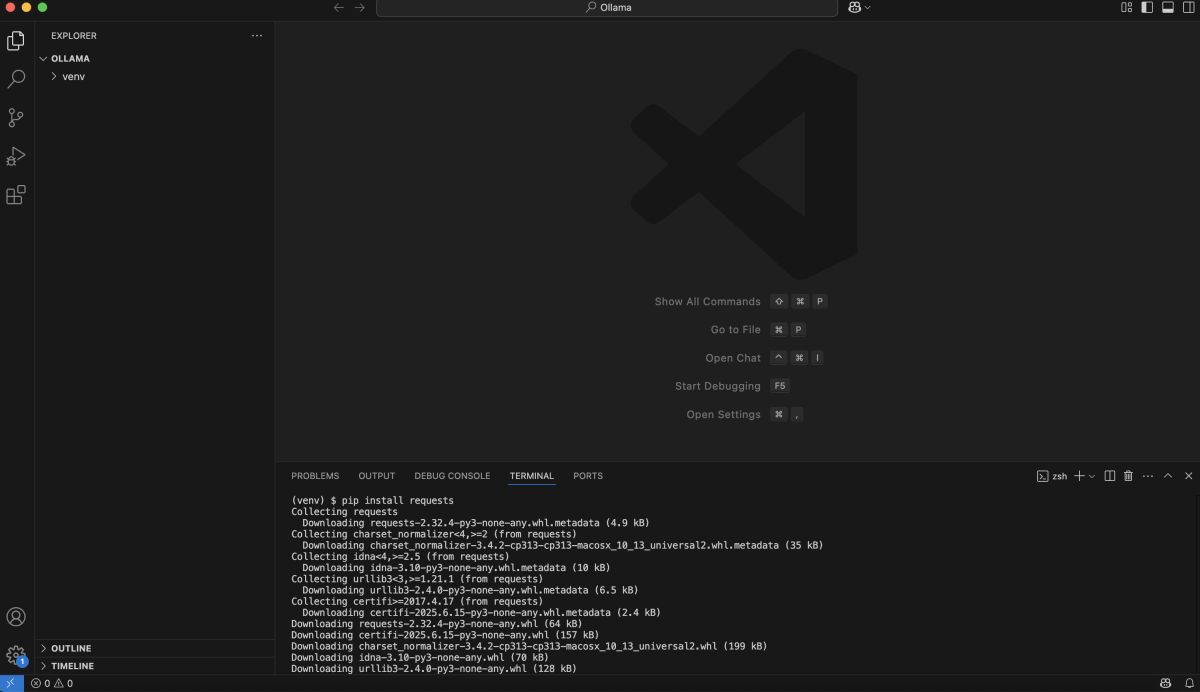
Task: Click the Show All Commands shortcut hint
Action: tap(741, 301)
